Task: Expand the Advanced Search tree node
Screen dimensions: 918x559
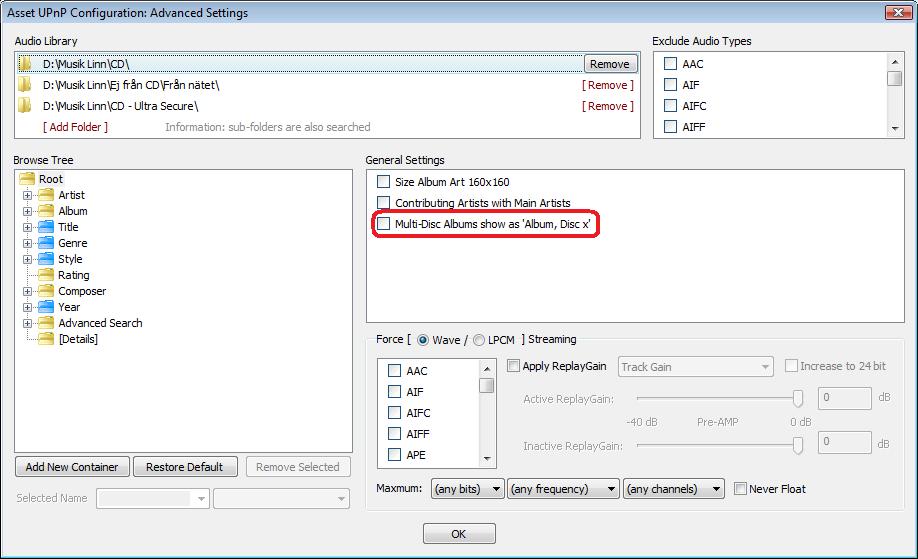Action: pos(28,323)
